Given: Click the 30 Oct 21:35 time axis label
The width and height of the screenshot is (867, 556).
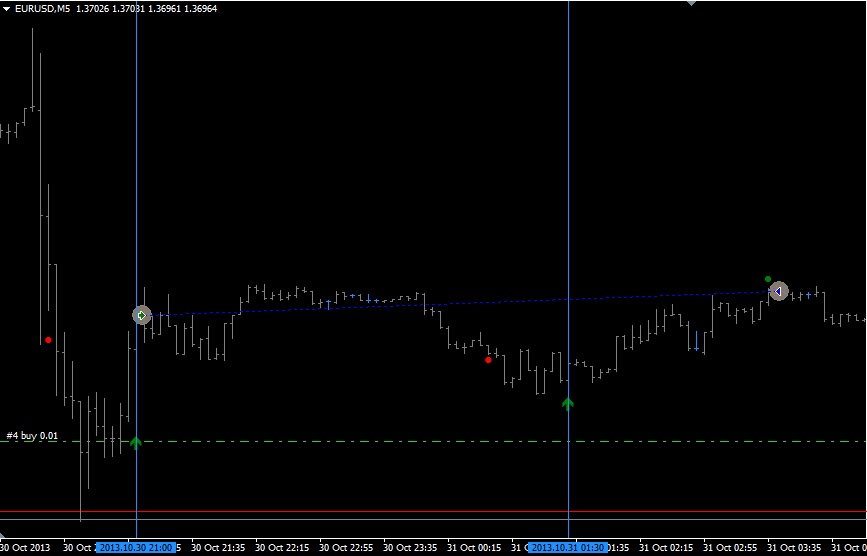Looking at the screenshot, I should tap(218, 548).
